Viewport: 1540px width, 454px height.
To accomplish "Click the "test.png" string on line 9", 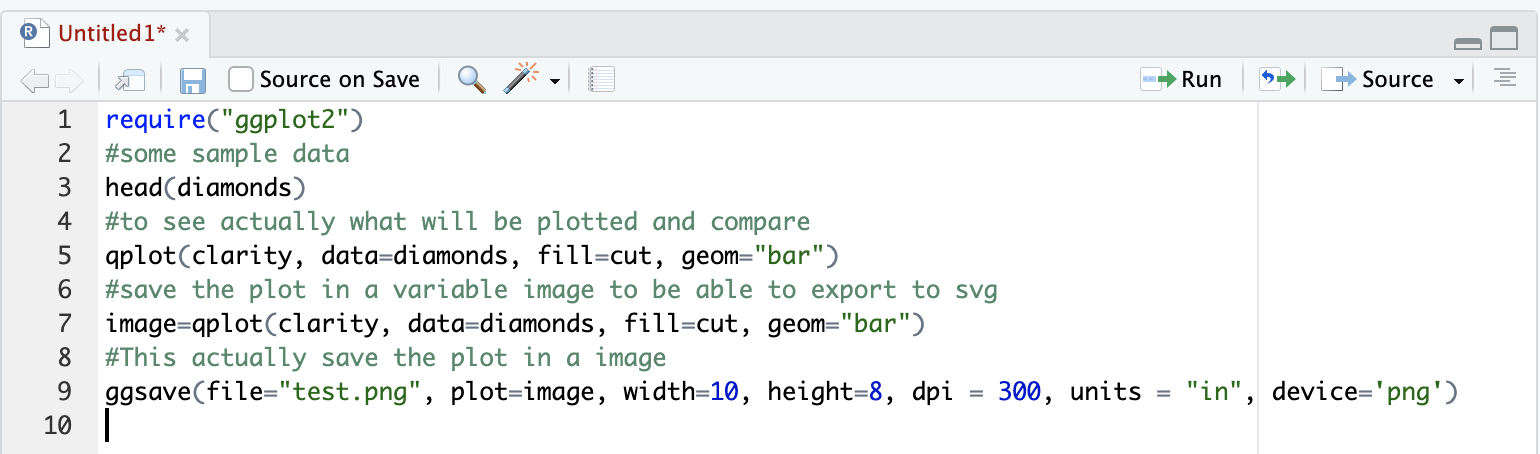I will pyautogui.click(x=349, y=391).
